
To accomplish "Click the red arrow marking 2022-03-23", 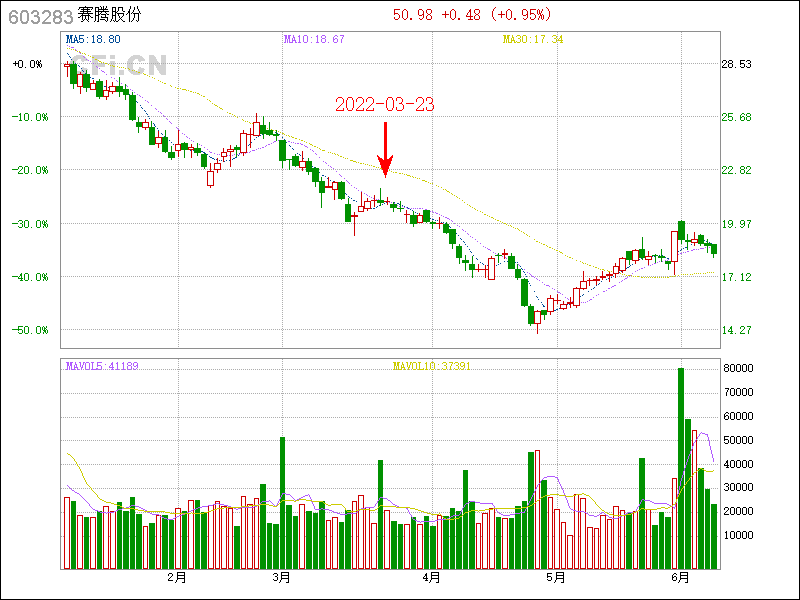I will 385,150.
